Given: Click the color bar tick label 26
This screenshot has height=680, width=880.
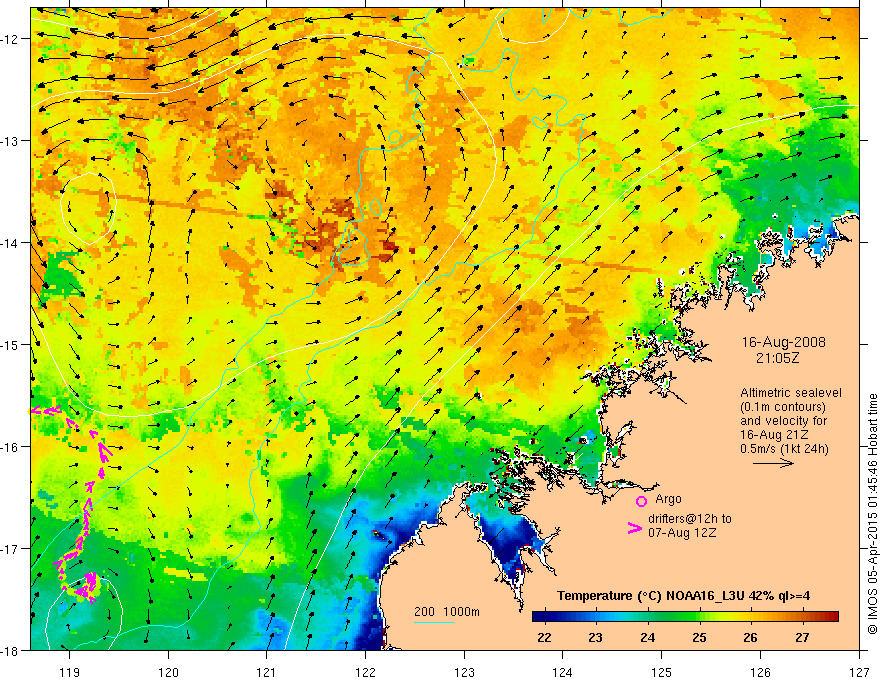Looking at the screenshot, I should [x=750, y=638].
